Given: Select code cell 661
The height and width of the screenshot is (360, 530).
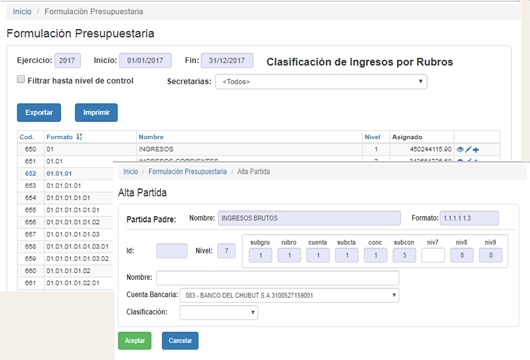Looking at the screenshot, I should [x=31, y=283].
